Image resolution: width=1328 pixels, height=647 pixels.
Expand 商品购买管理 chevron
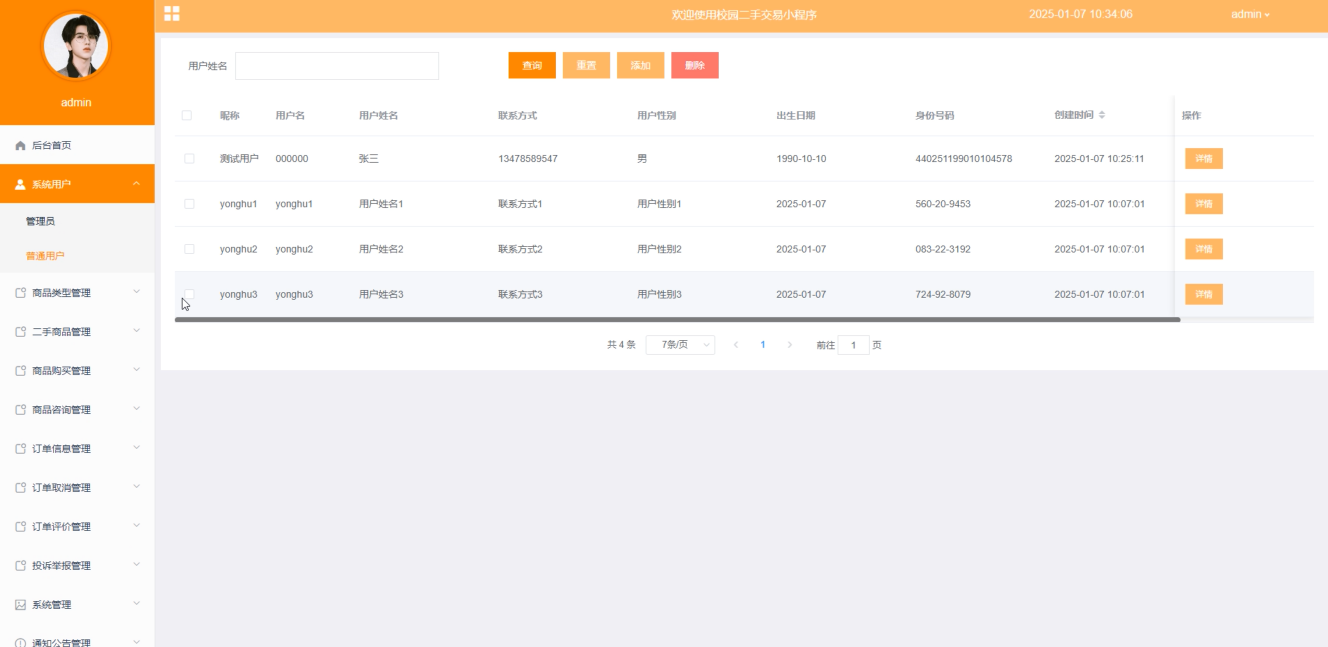pos(137,370)
